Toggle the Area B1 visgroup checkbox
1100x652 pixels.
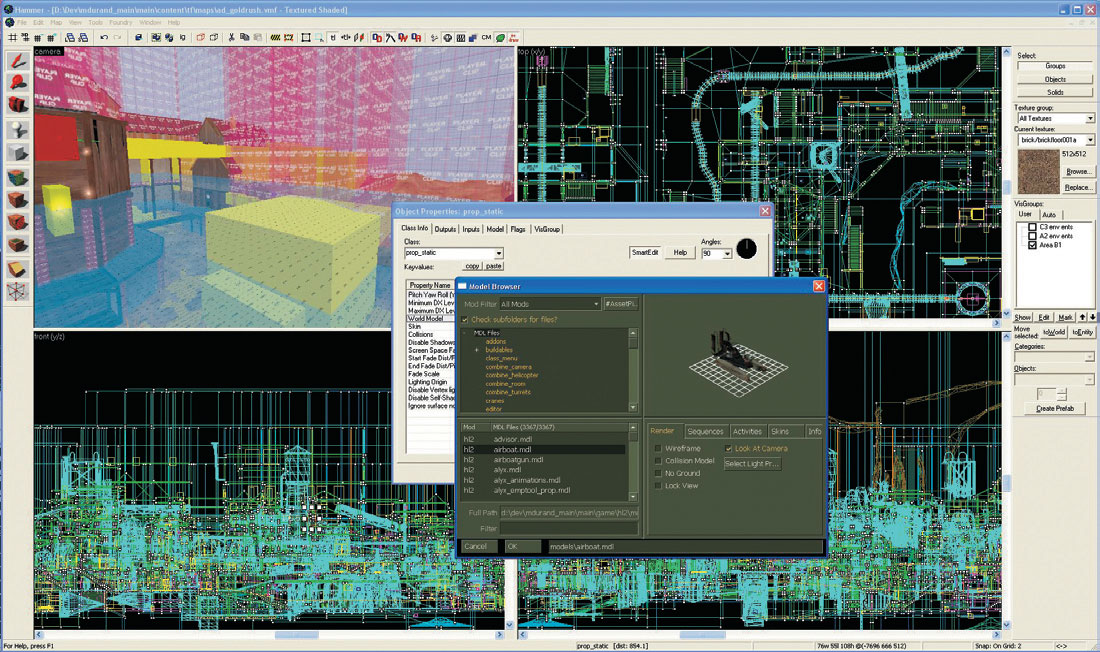[x=1032, y=245]
